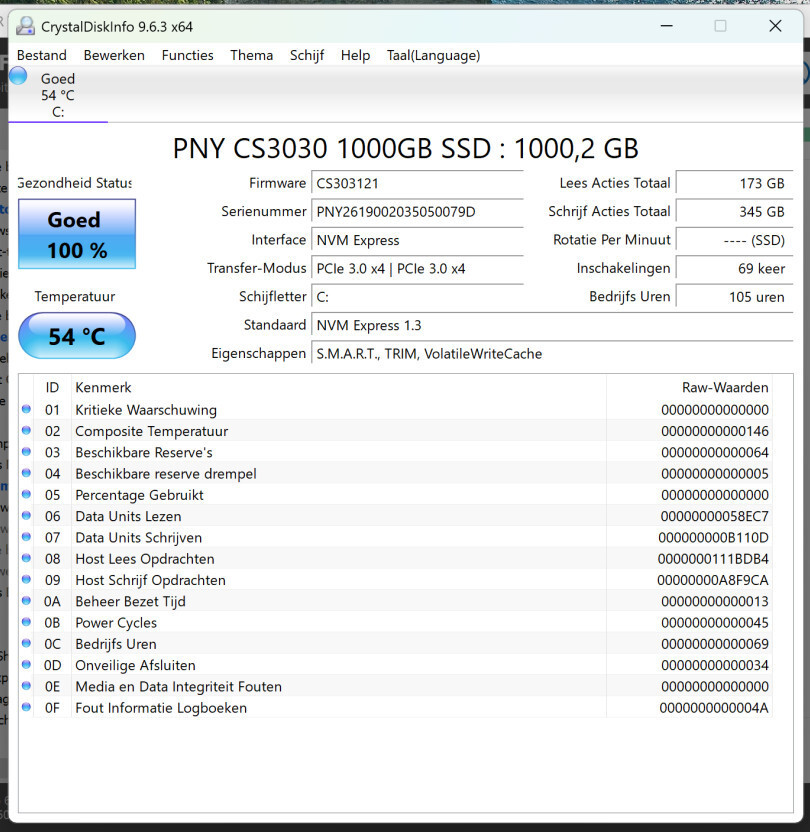810x832 pixels.
Task: Click the Inschakelingen value 69 keer
Action: [735, 268]
